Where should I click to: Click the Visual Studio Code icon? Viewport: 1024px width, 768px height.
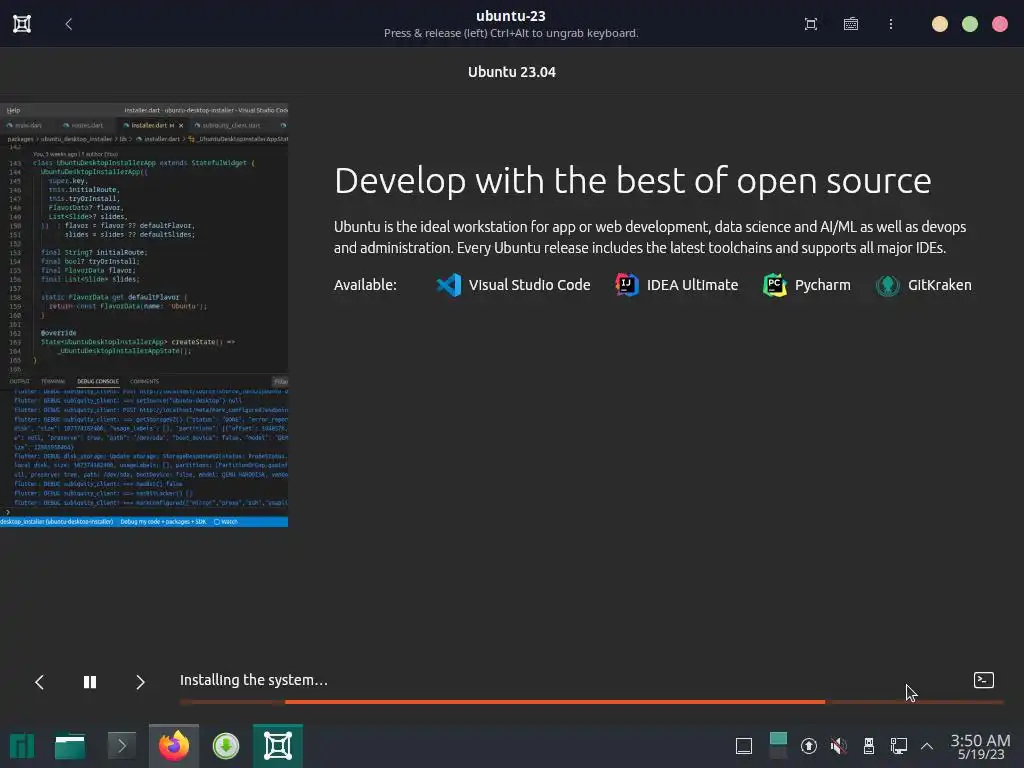coord(449,285)
